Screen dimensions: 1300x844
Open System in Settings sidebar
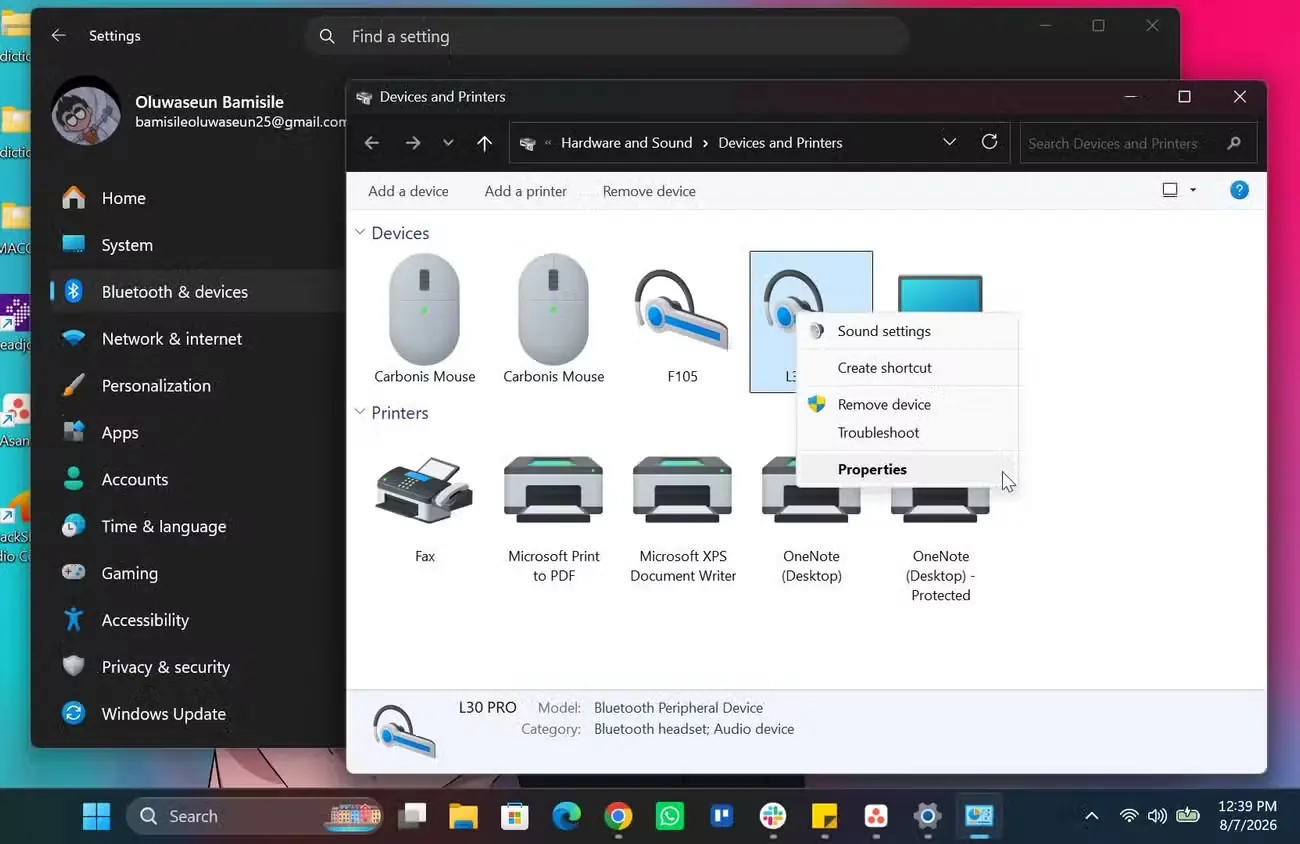(197, 245)
